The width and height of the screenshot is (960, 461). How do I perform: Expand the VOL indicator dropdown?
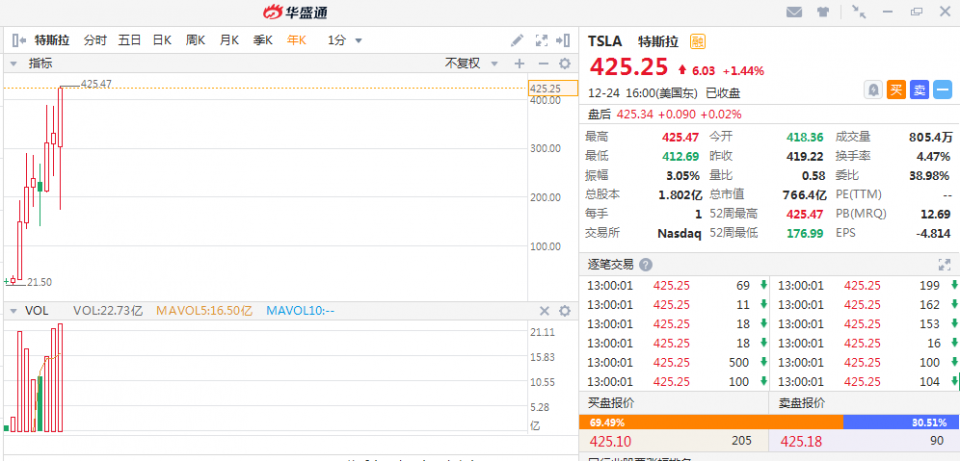click(x=13, y=311)
